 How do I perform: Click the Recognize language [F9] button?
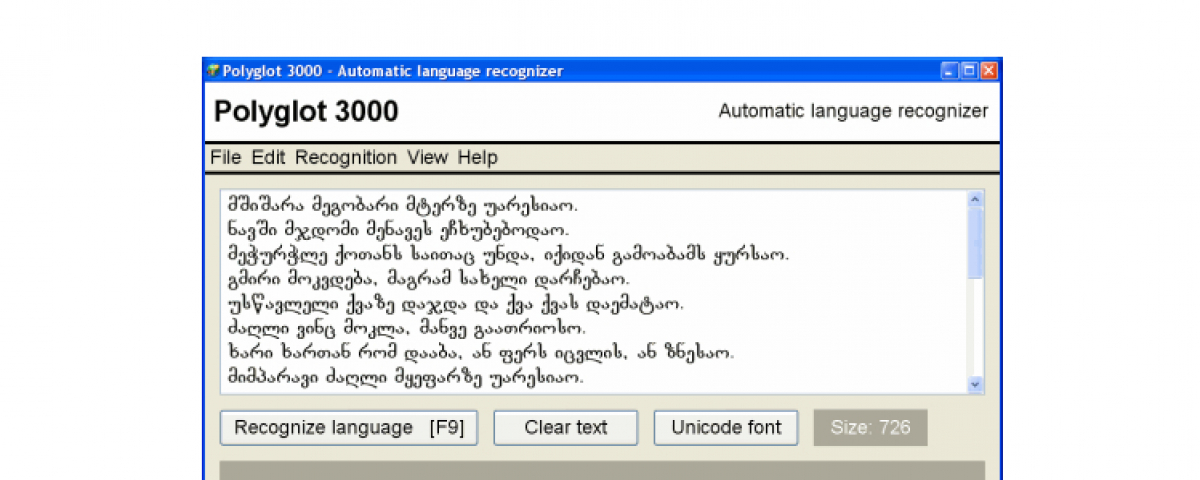pos(348,428)
